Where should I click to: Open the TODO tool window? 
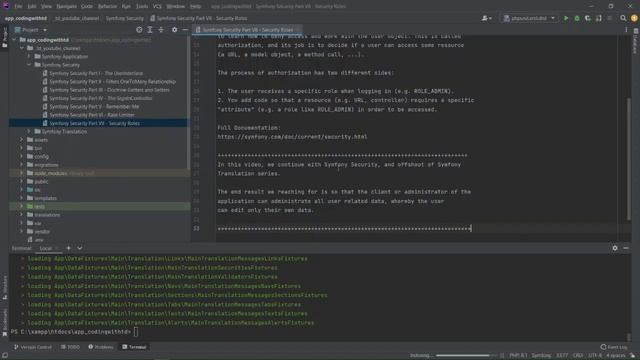click(x=70, y=347)
